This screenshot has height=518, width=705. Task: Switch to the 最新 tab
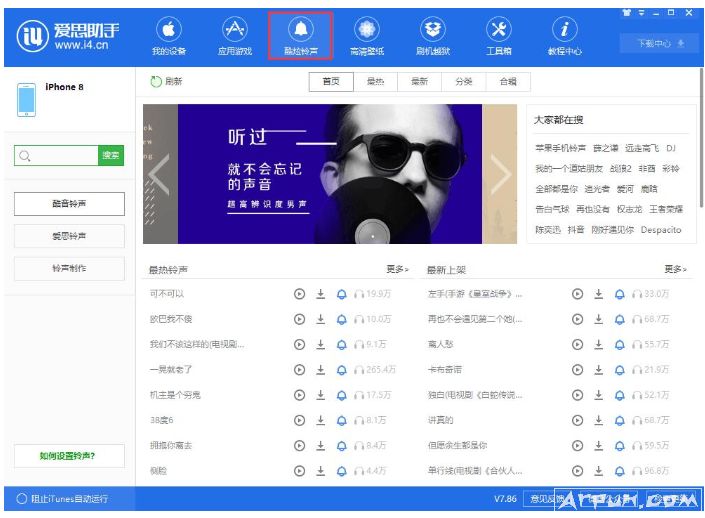[419, 81]
